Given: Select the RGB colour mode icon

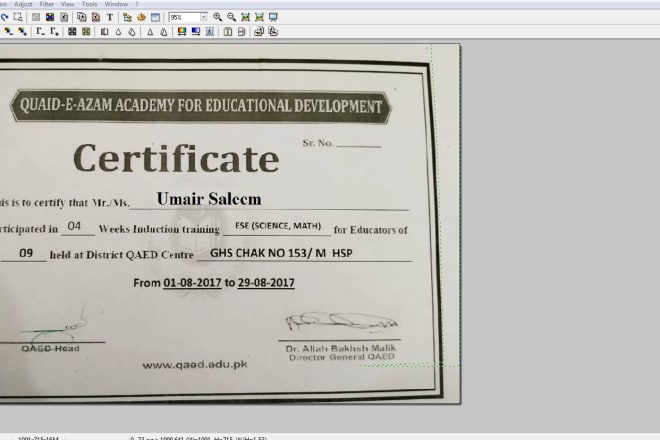Looking at the screenshot, I should 50,17.
